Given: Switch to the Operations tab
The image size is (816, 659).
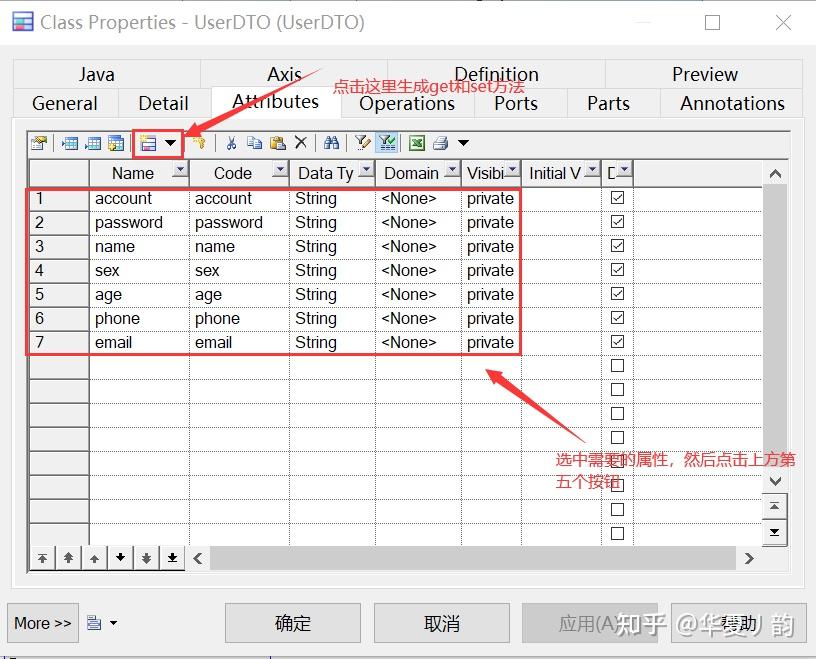Looking at the screenshot, I should click(406, 103).
